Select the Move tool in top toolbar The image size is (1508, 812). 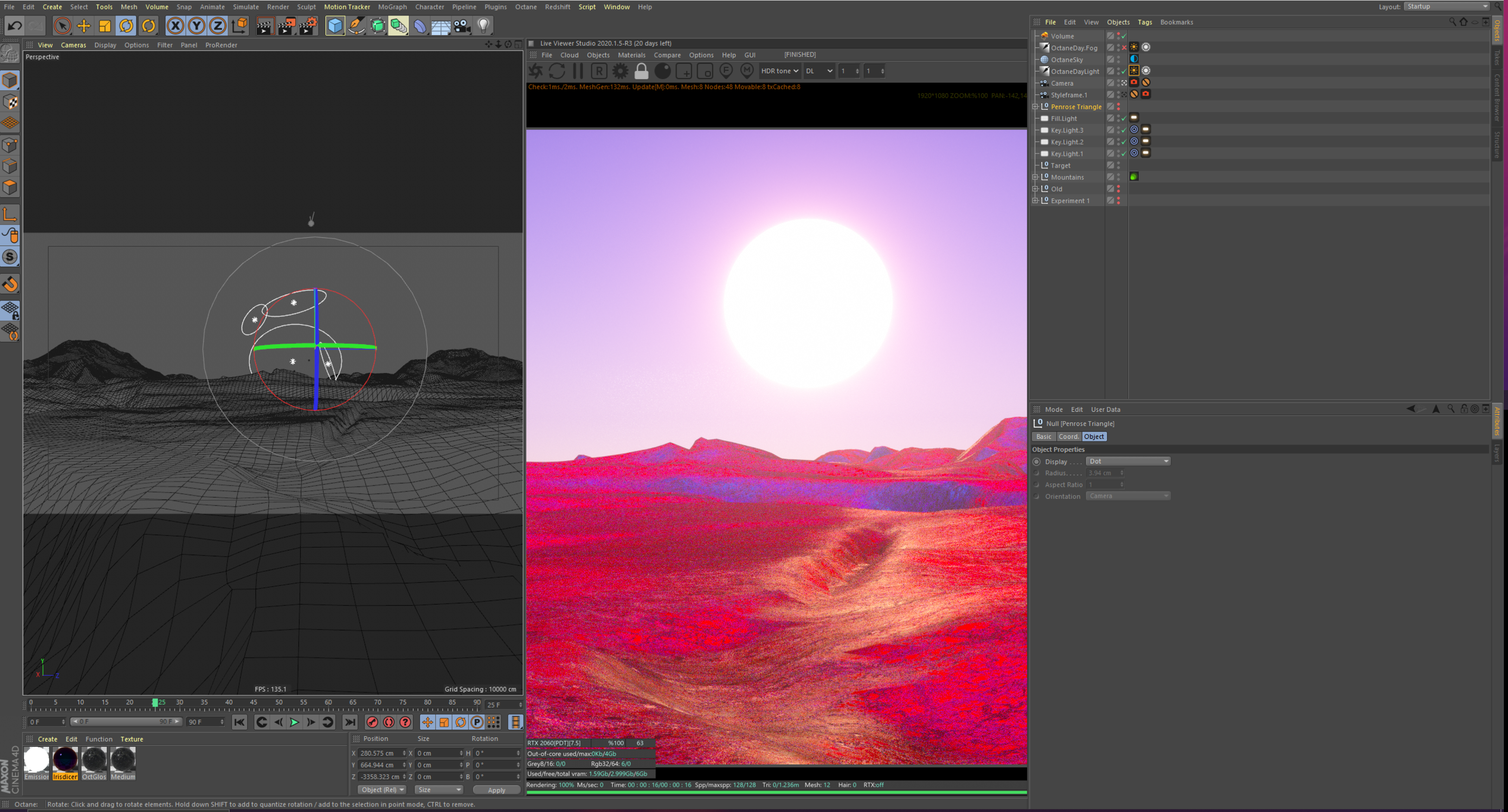pyautogui.click(x=84, y=26)
